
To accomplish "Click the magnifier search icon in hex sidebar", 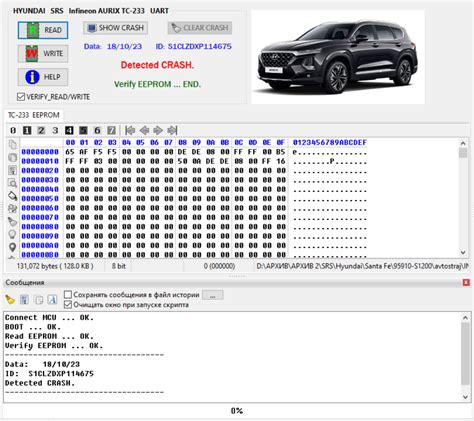I will (x=12, y=183).
